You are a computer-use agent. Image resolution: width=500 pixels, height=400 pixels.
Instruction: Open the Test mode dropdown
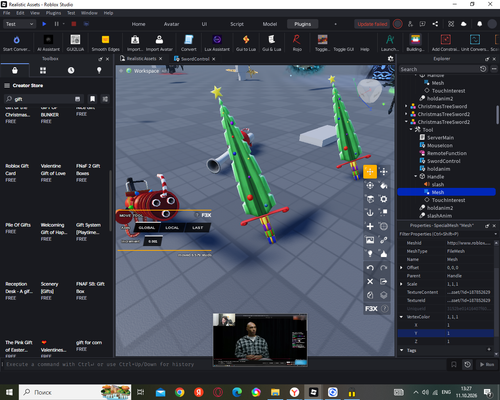coord(19,24)
